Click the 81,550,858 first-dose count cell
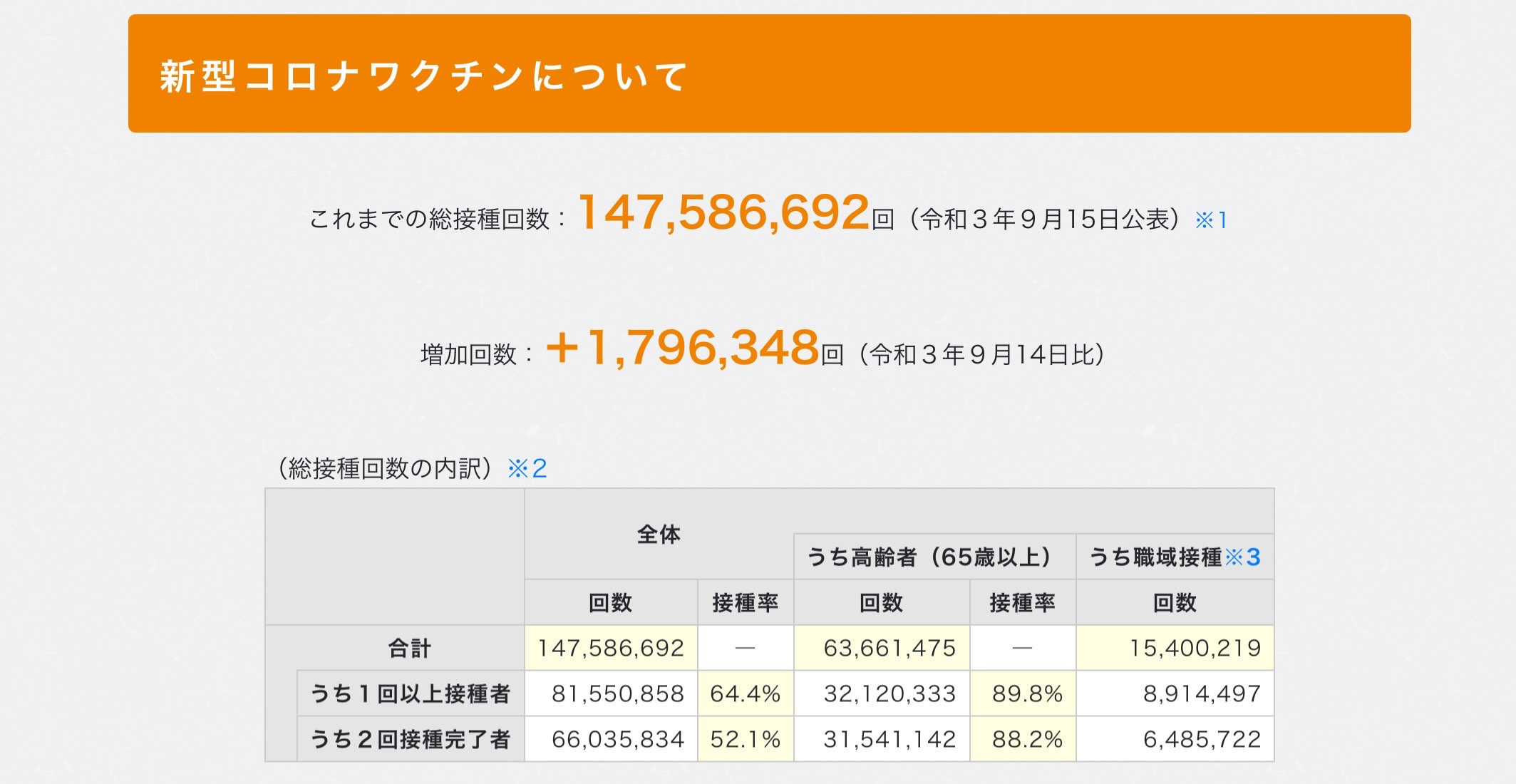 pyautogui.click(x=611, y=693)
